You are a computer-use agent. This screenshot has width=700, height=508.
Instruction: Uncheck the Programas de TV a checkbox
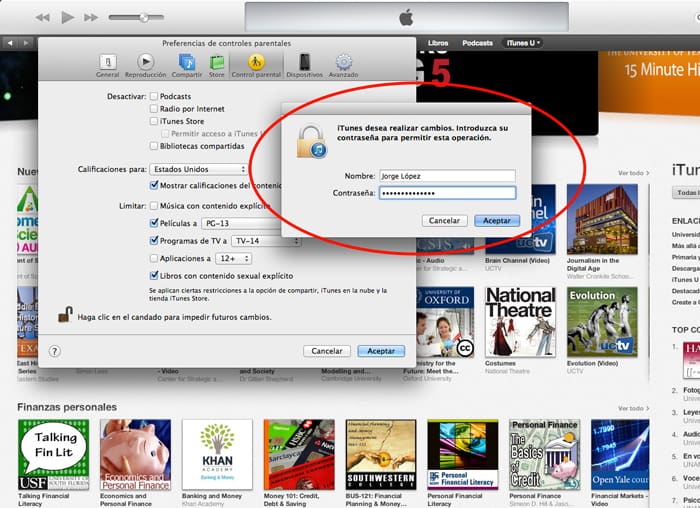point(154,240)
